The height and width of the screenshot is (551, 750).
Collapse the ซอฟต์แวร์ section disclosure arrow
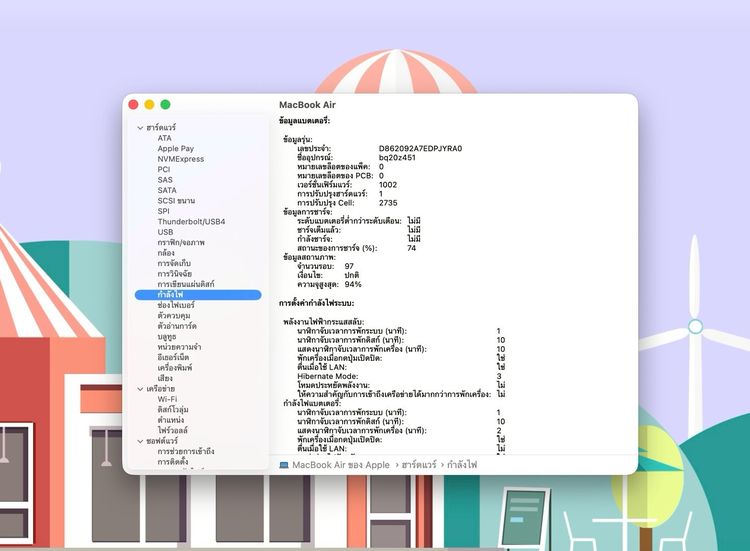point(140,440)
